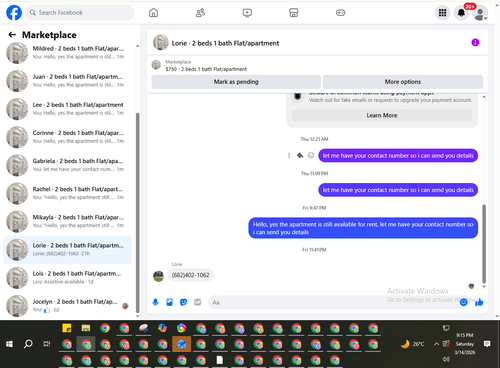Open the Video/Watch icon
The height and width of the screenshot is (368, 500).
coord(247,13)
